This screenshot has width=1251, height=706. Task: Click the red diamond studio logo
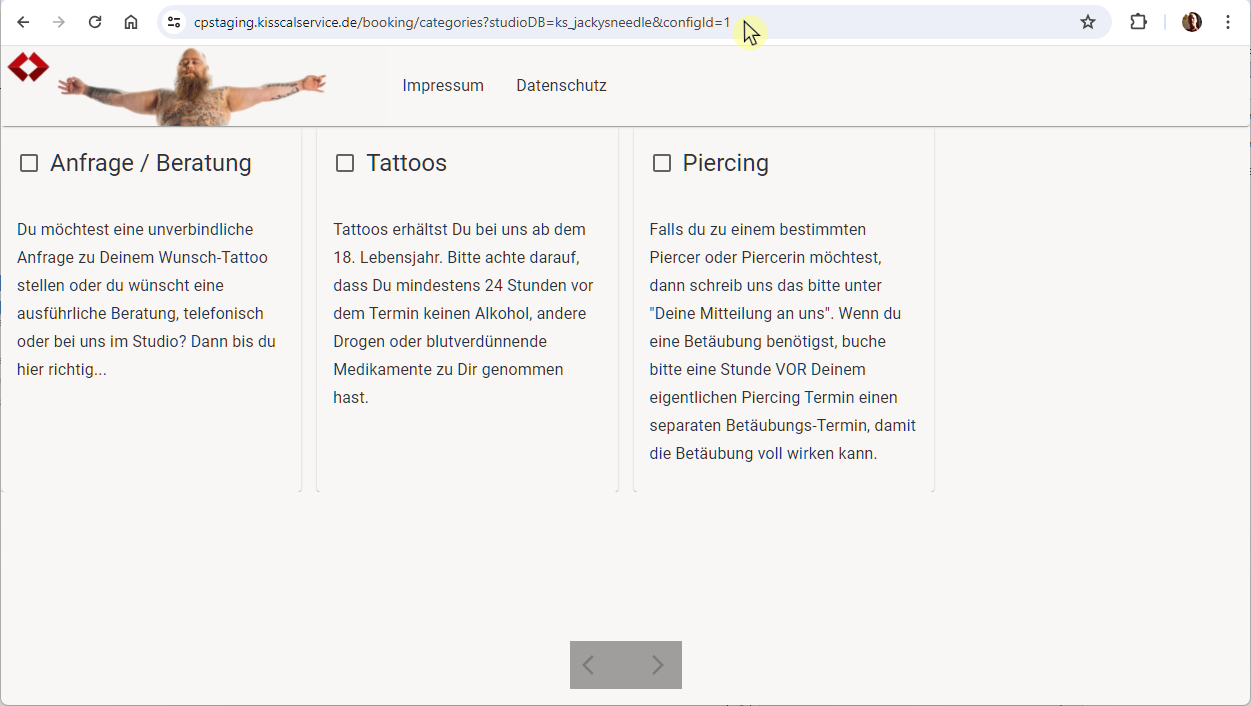click(x=28, y=67)
